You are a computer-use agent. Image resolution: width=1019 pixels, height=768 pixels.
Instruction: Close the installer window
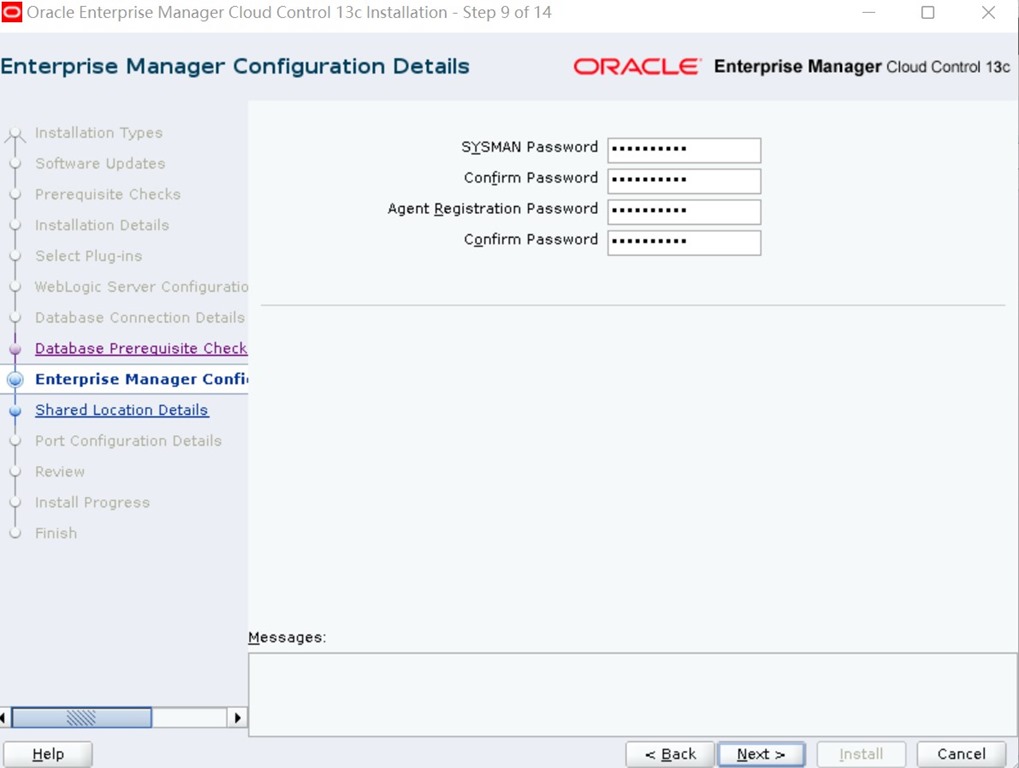[988, 12]
